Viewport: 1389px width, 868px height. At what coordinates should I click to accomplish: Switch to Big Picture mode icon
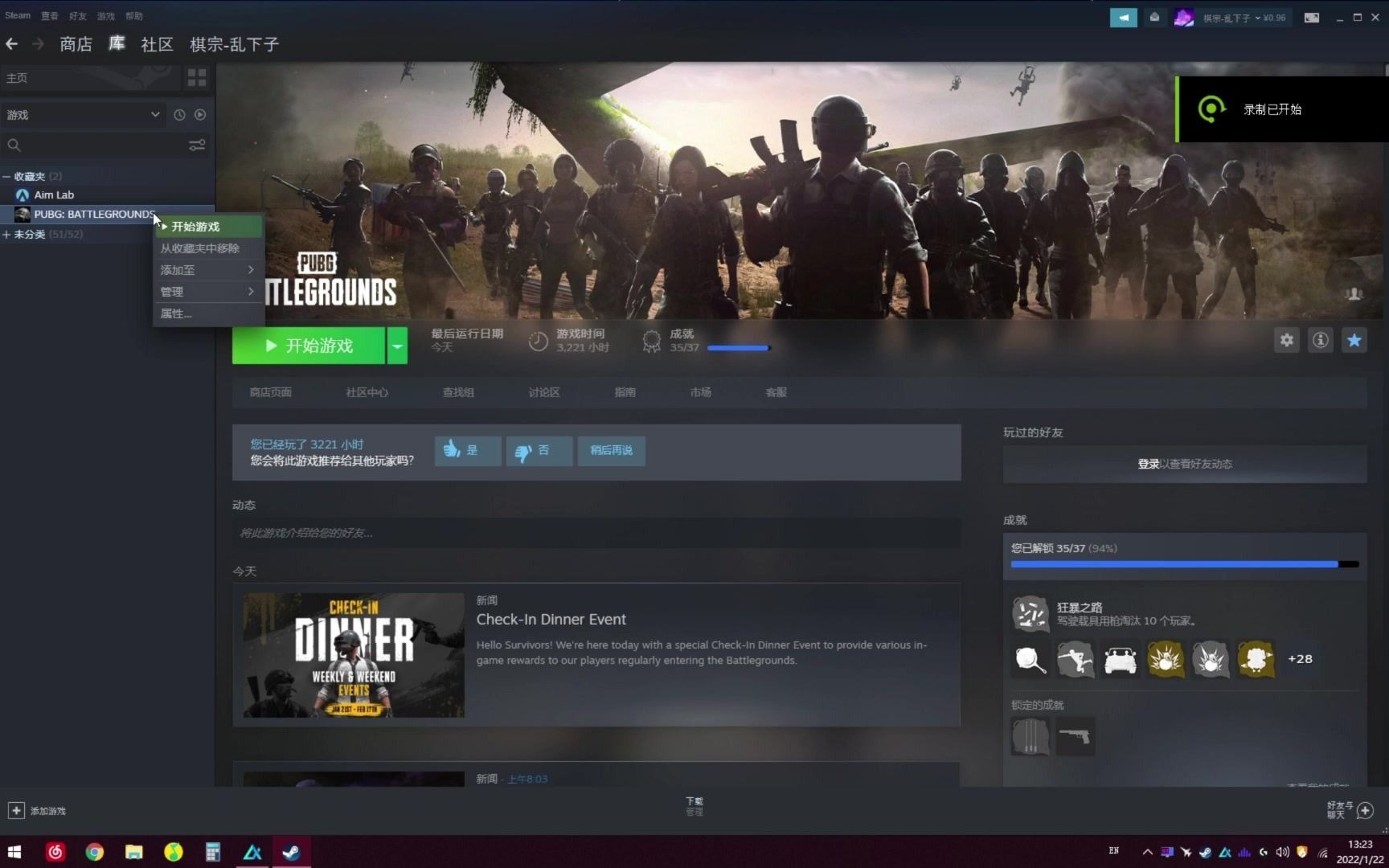[1312, 18]
